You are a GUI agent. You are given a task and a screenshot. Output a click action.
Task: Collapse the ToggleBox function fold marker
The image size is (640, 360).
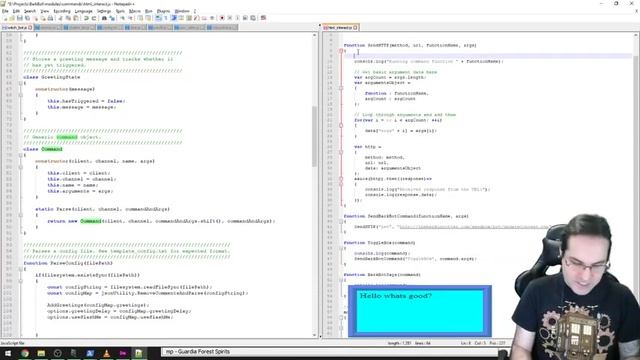[341, 248]
